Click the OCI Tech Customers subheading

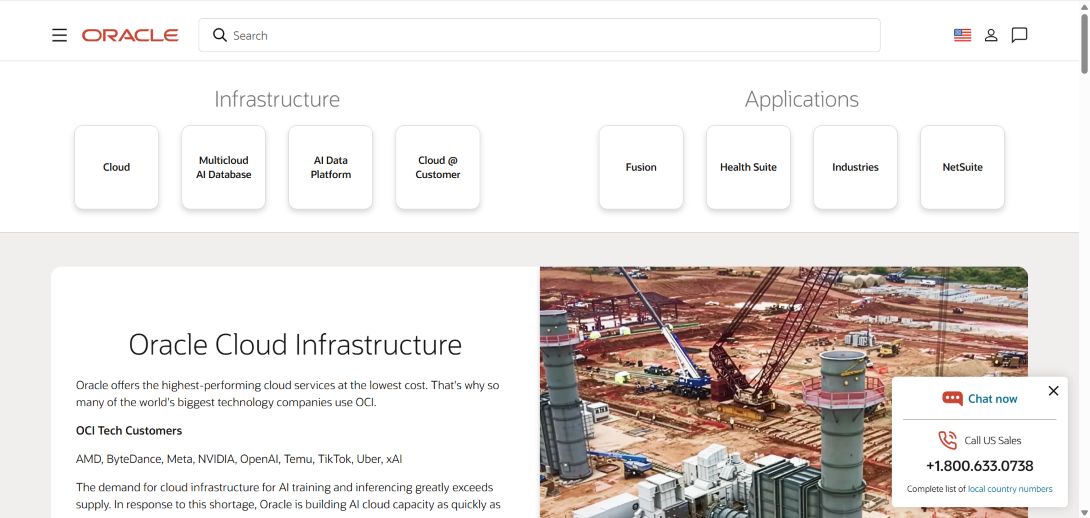(x=129, y=430)
